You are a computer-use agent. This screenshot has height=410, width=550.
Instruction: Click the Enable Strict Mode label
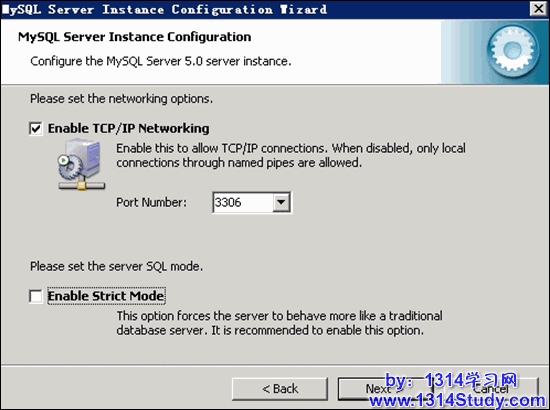pyautogui.click(x=106, y=296)
